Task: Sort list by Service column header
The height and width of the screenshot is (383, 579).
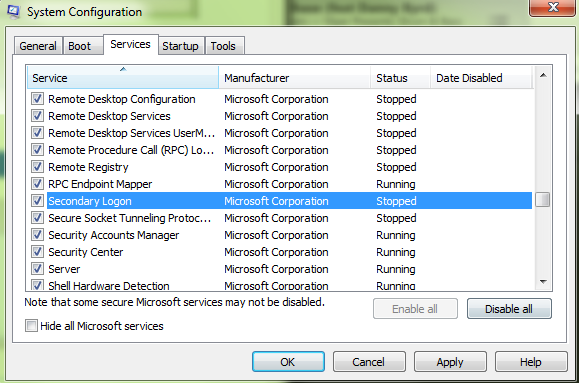Action: [x=123, y=78]
